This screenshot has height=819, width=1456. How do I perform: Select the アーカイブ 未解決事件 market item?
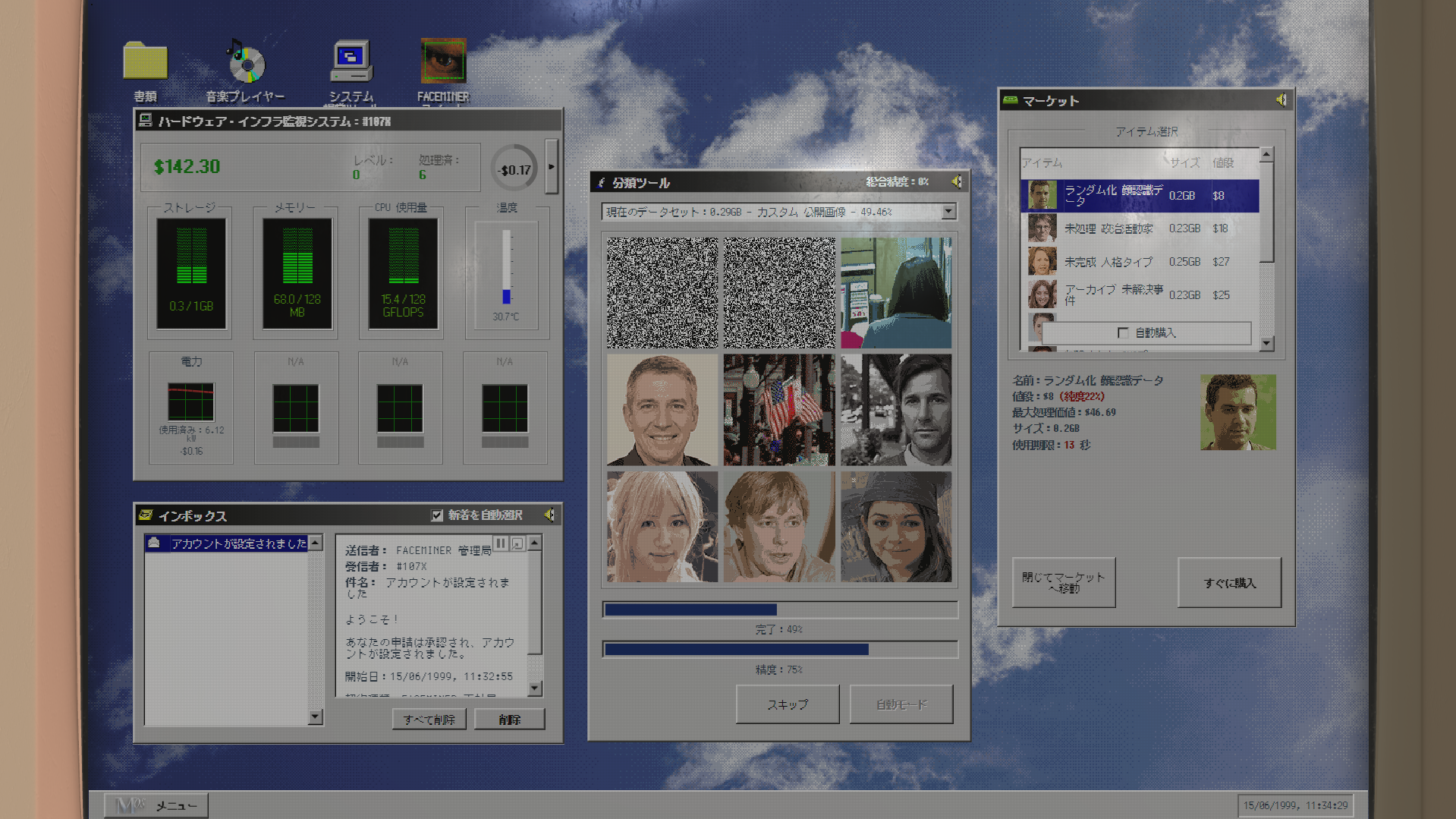tap(1140, 295)
